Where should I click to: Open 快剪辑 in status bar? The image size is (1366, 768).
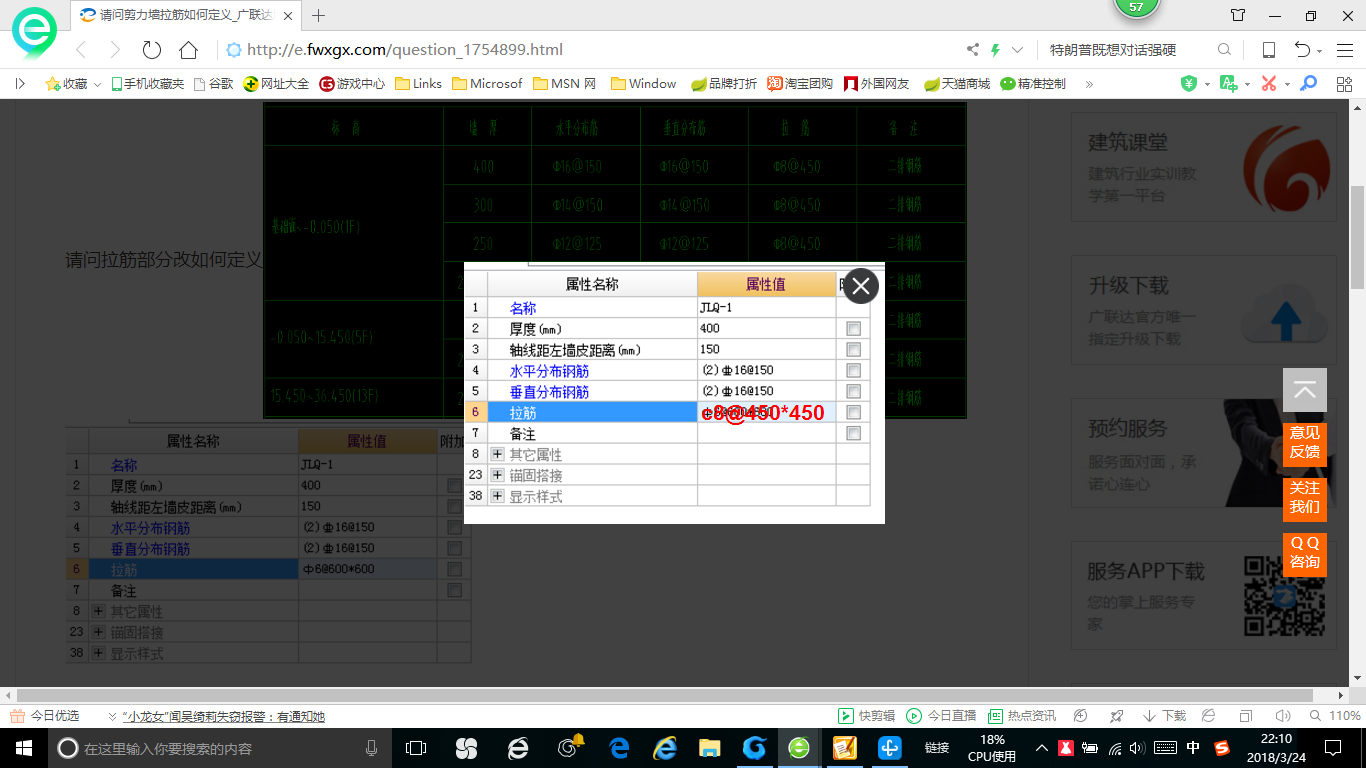coord(866,716)
